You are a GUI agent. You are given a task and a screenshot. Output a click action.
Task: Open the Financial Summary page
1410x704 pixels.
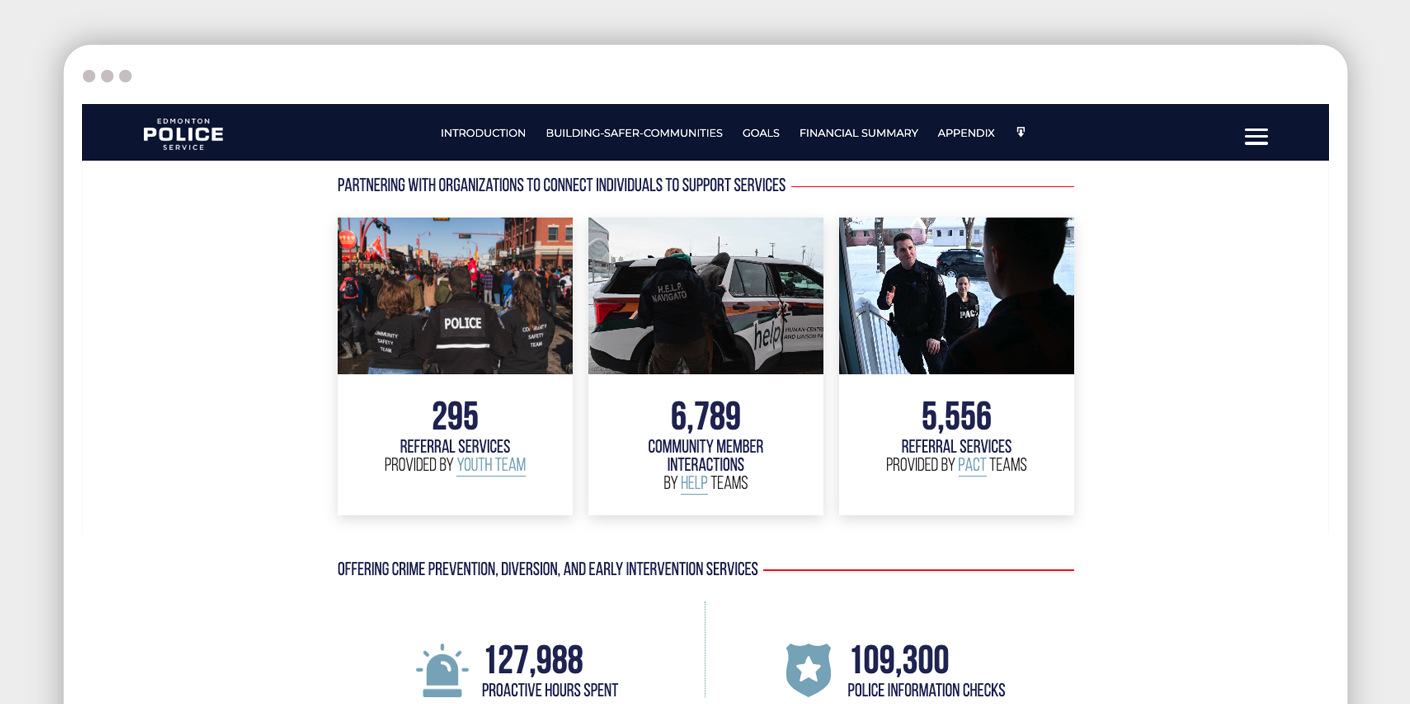(858, 133)
